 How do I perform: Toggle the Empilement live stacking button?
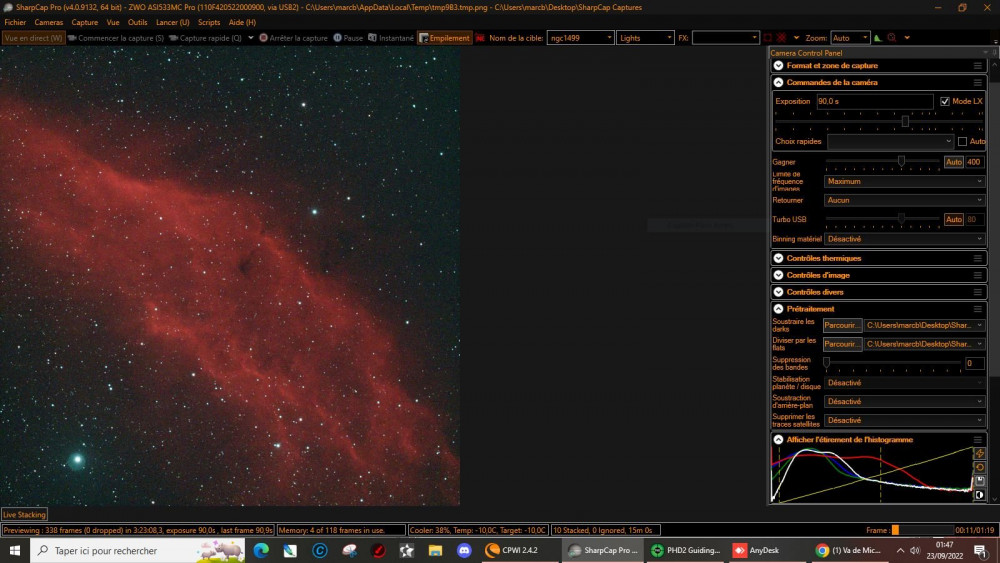(x=445, y=38)
